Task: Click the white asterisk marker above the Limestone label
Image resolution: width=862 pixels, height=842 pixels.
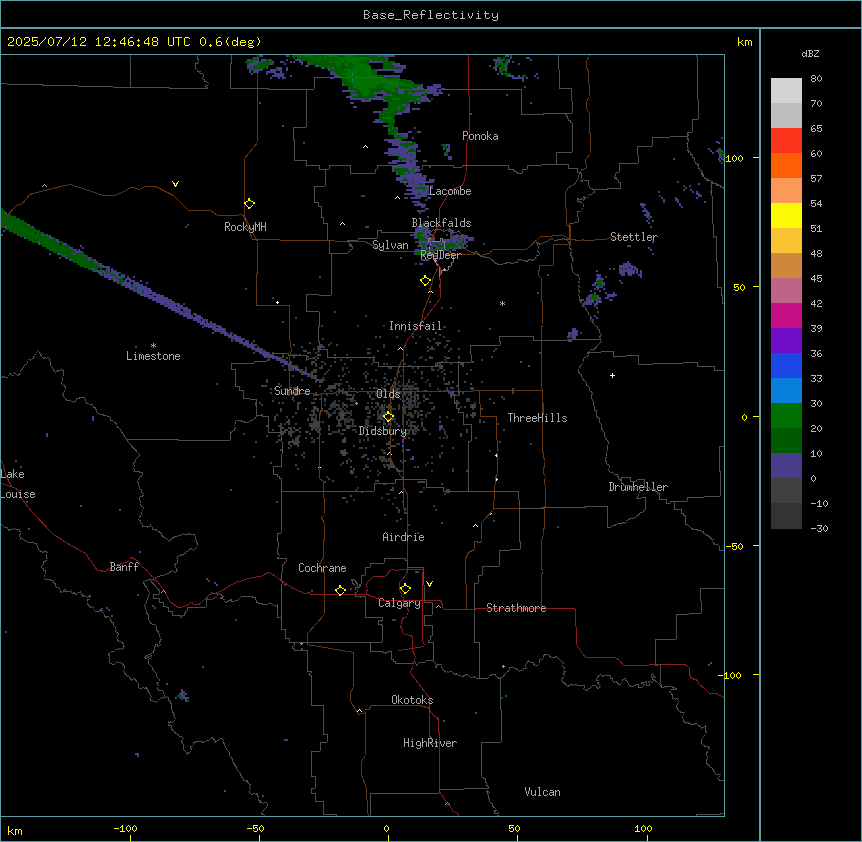Action: (153, 346)
